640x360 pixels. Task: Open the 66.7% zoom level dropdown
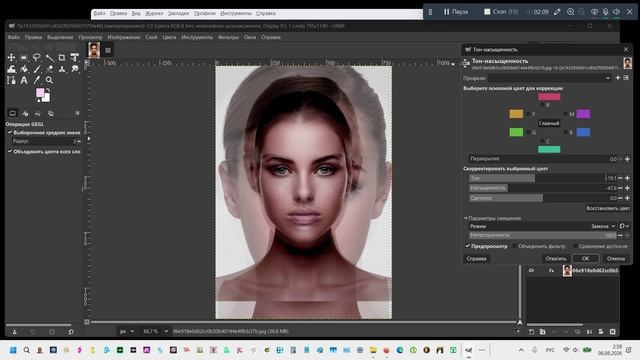click(155, 331)
